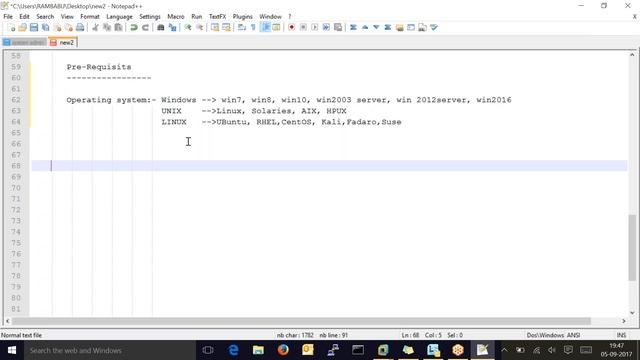Click the blue down triangle toolbar icon
This screenshot has width=640, height=360.
(x=376, y=27)
